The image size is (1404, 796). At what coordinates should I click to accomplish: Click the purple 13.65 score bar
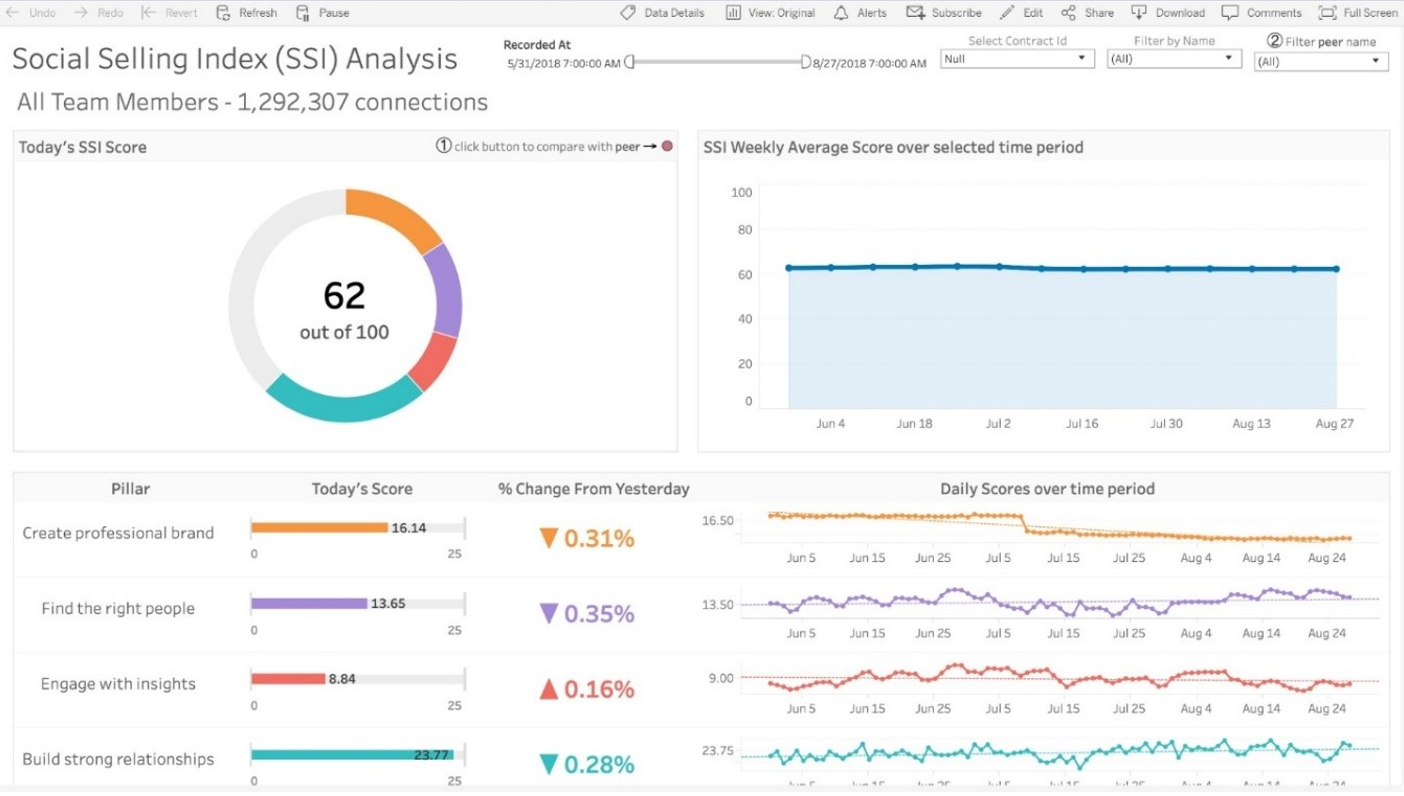[309, 604]
